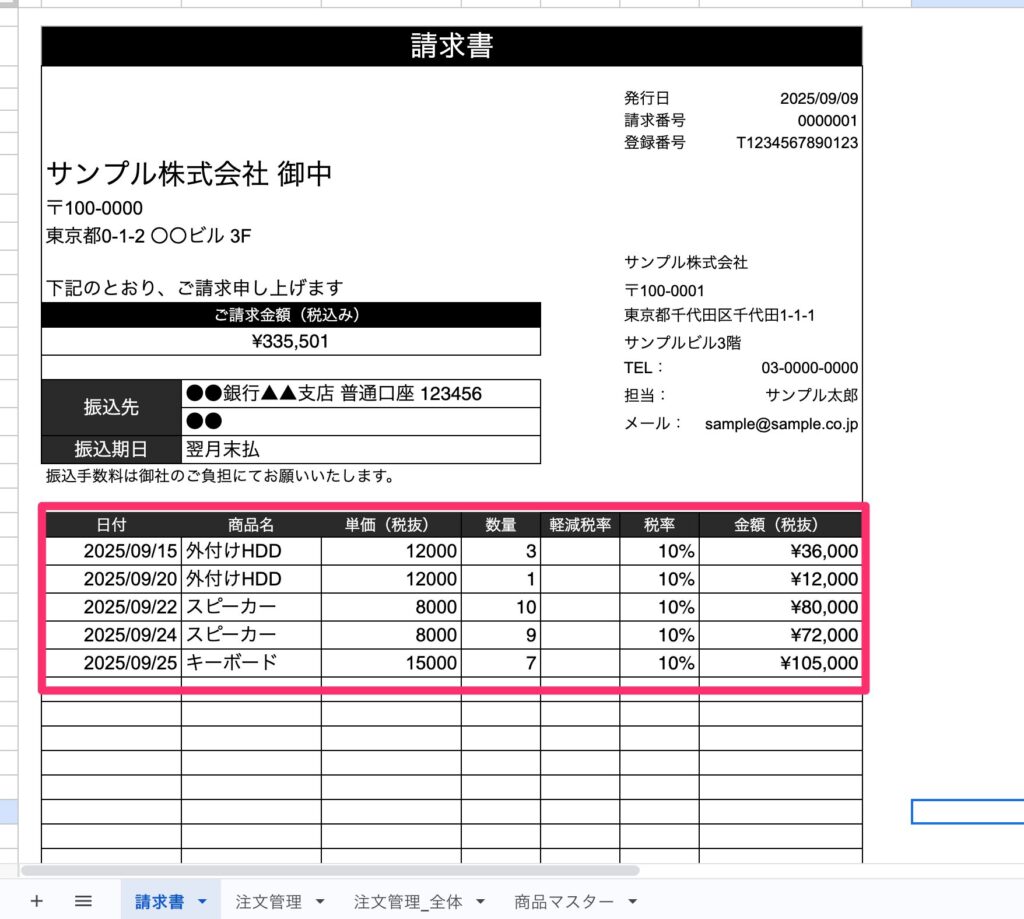
Task: Click the 翌月末払 payment deadline cell
Action: point(360,450)
